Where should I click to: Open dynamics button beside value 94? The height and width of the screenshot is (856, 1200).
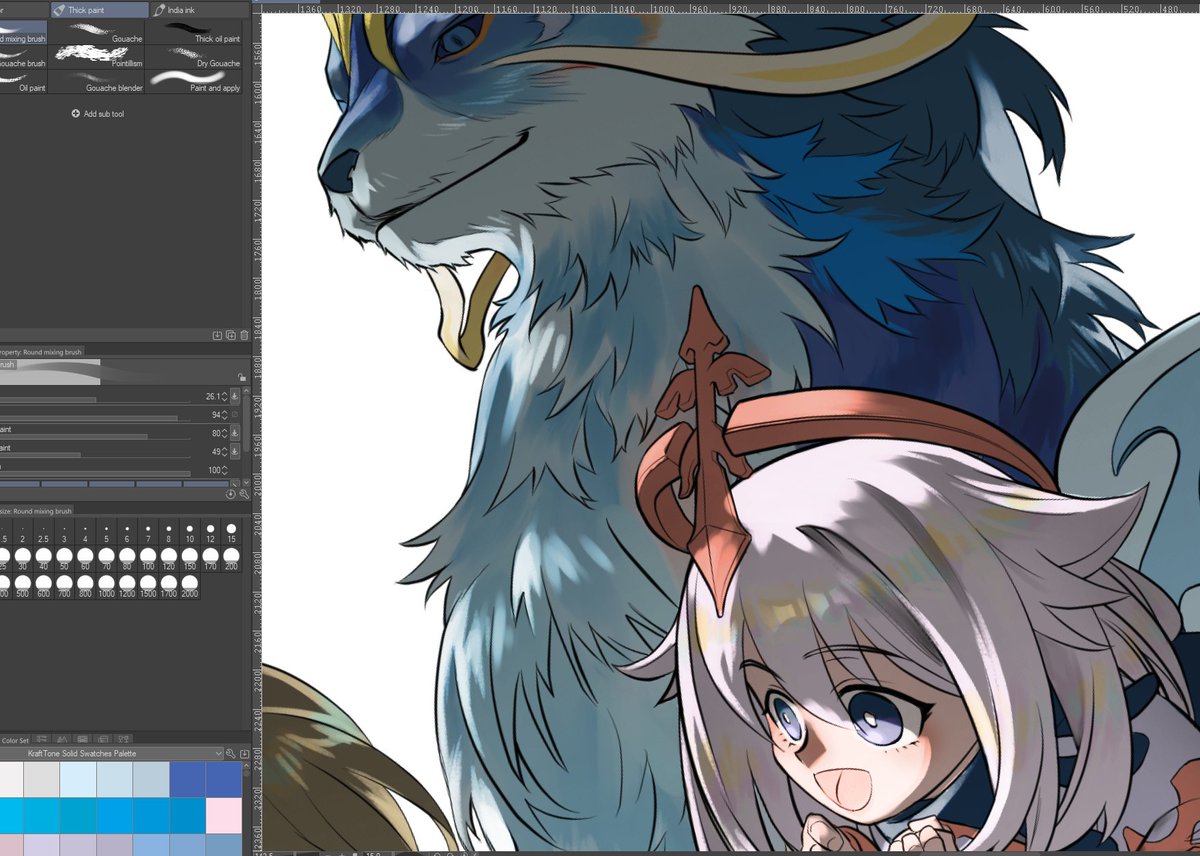(235, 415)
